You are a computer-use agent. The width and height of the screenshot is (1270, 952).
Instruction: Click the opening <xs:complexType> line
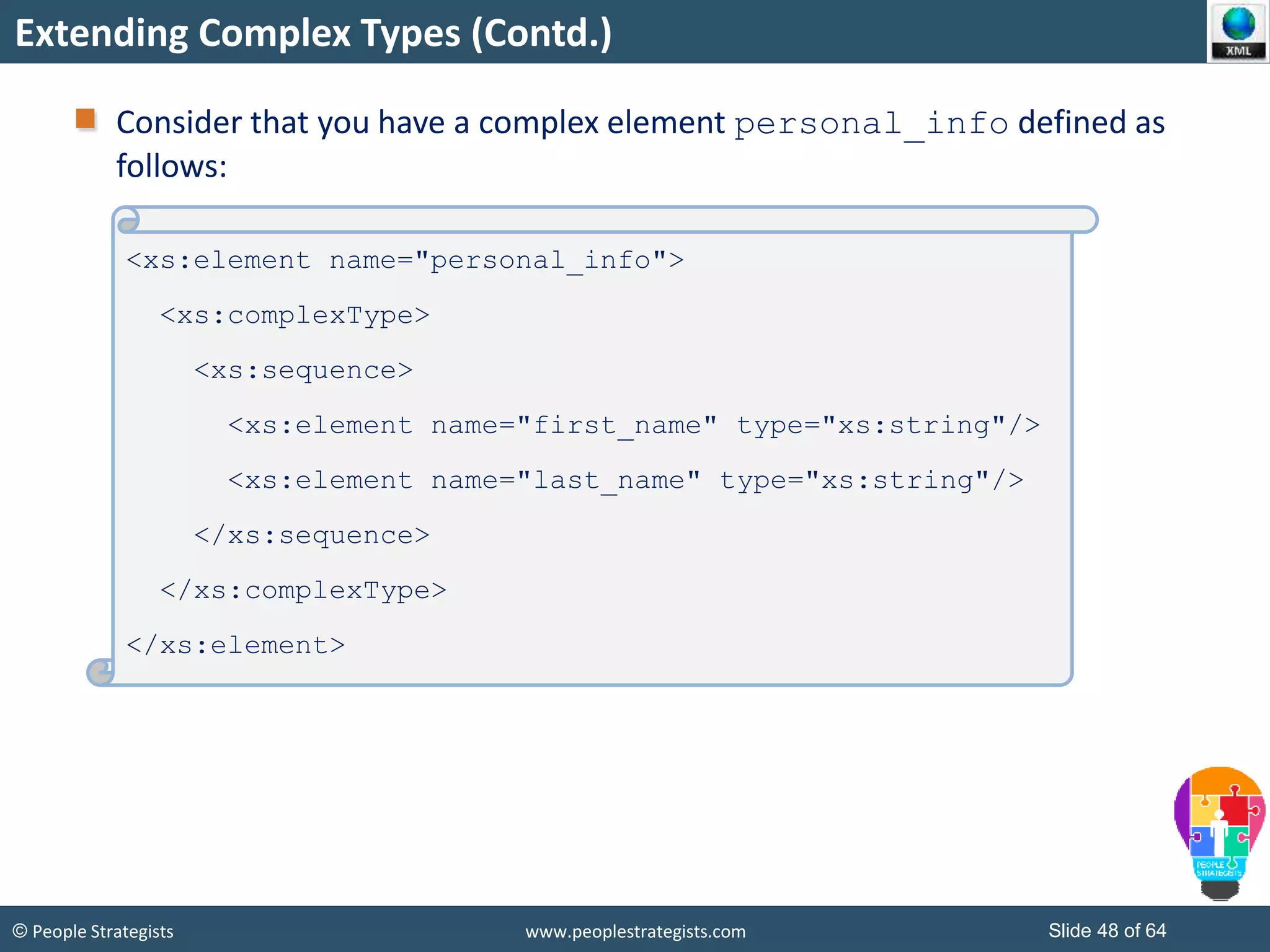[295, 315]
